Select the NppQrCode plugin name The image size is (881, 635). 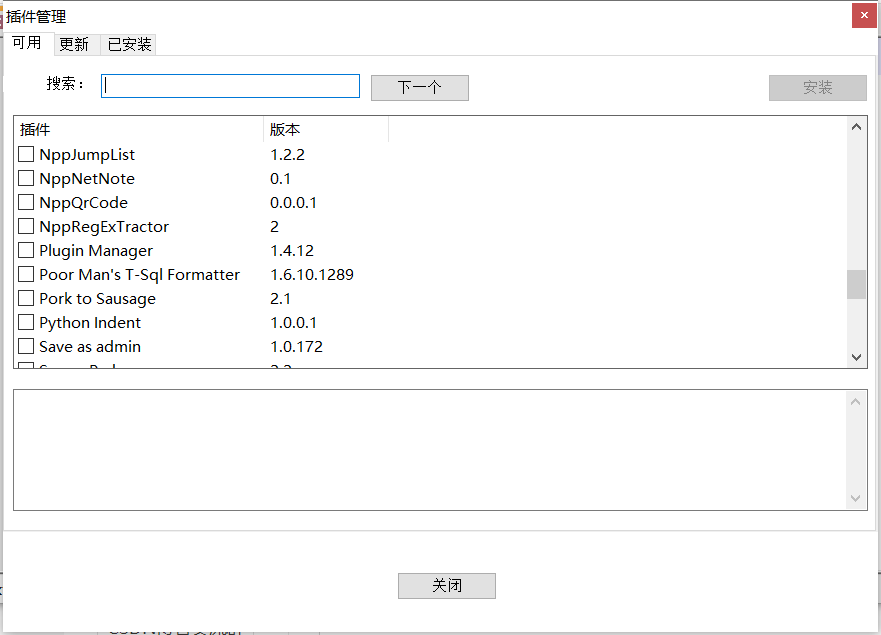[x=84, y=203]
